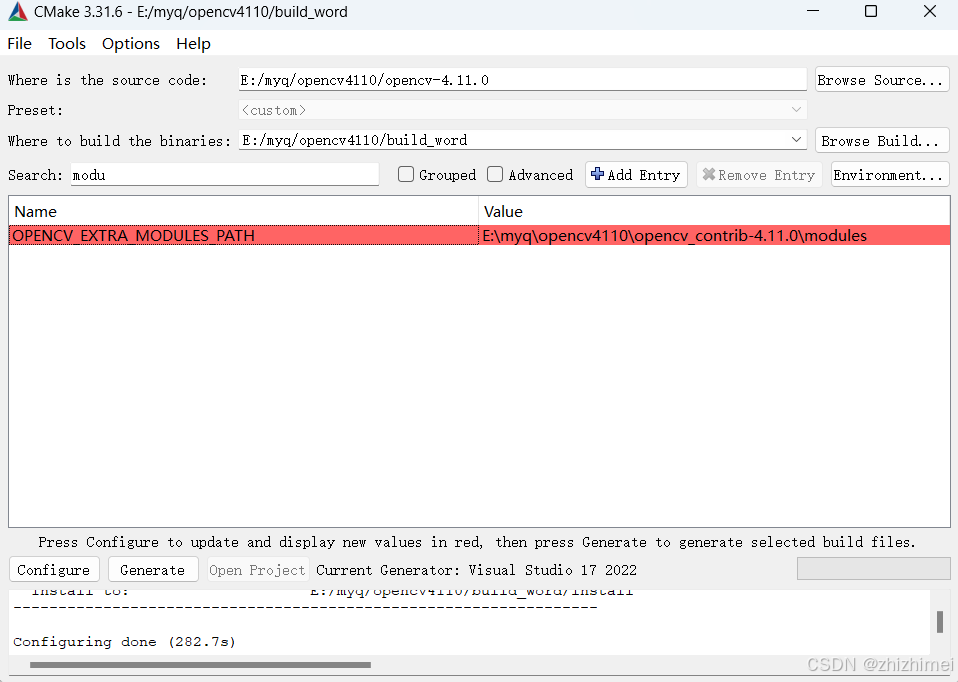Click the output log vertical scrollbar thumb
This screenshot has height=682, width=958.
click(940, 622)
